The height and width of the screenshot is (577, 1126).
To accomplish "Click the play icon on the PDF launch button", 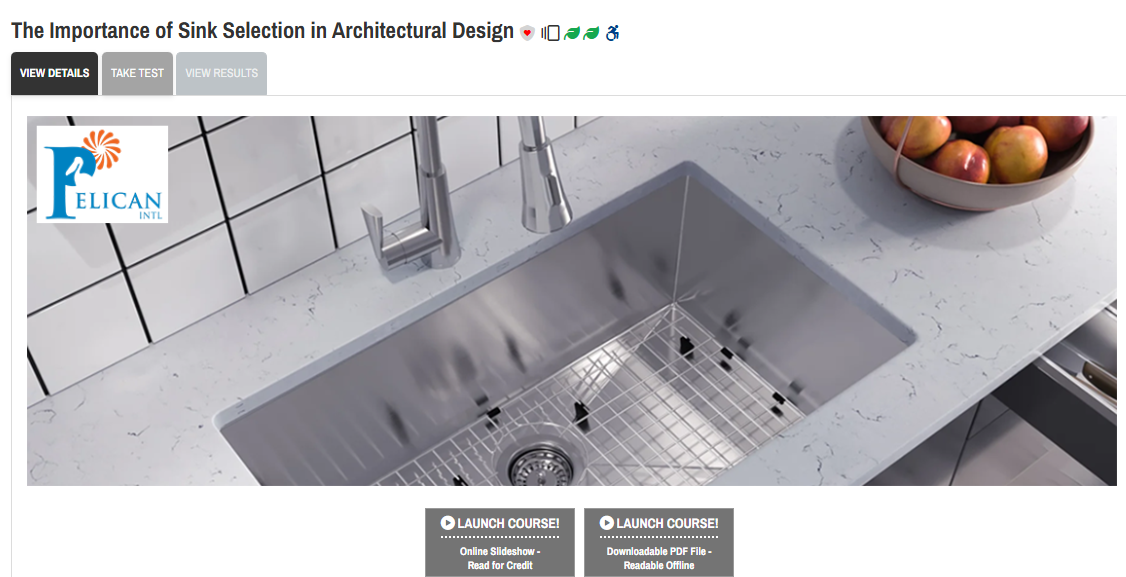I will pos(607,523).
